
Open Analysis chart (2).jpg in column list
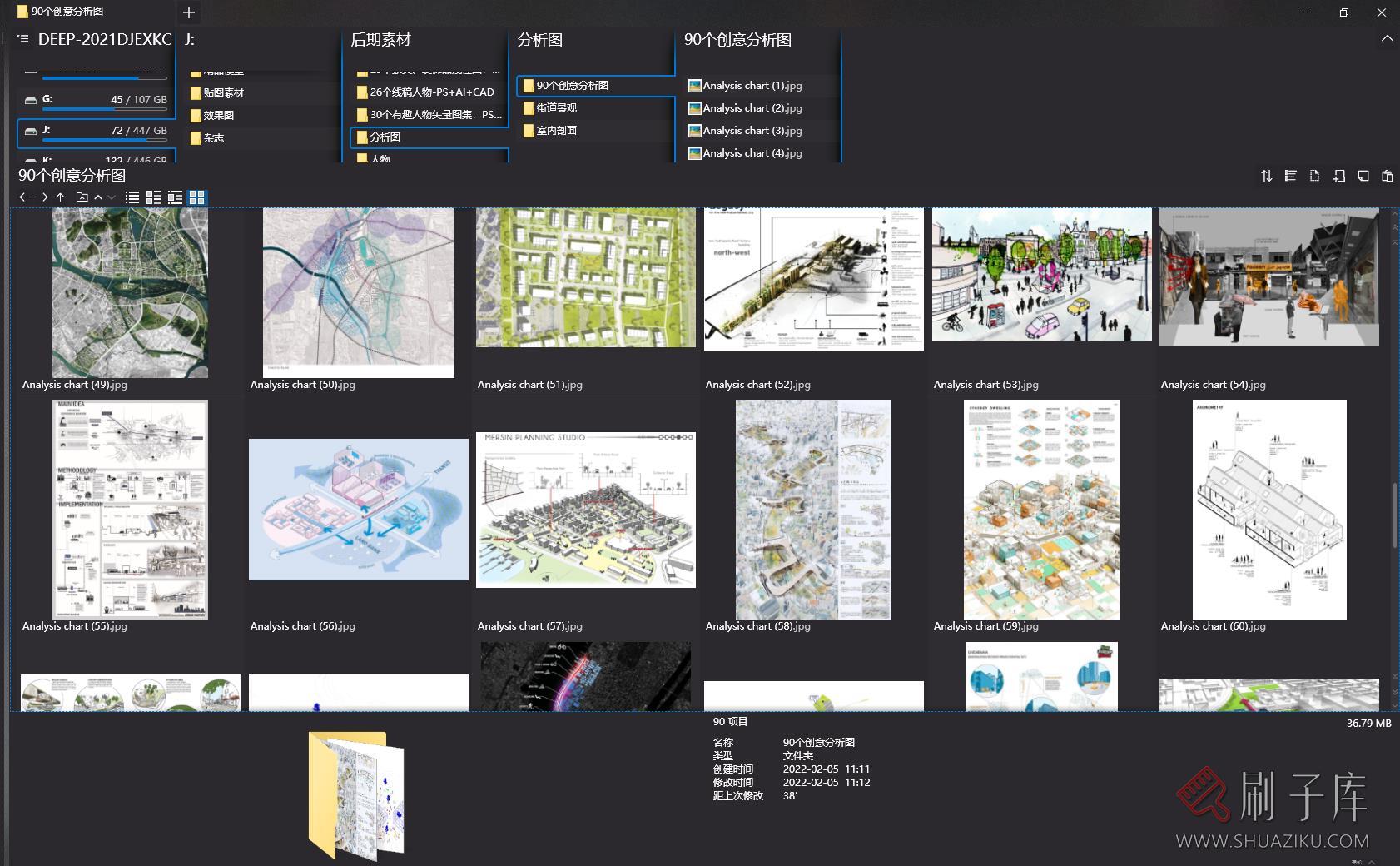tap(752, 108)
